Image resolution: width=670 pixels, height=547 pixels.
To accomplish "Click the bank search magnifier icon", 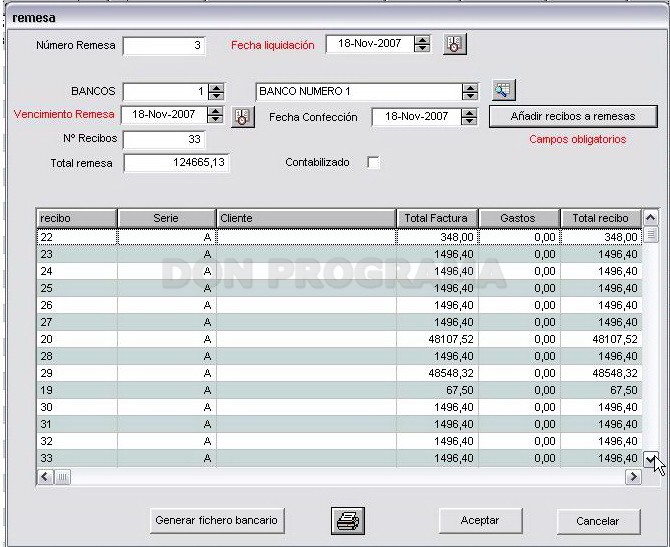I will click(x=504, y=90).
